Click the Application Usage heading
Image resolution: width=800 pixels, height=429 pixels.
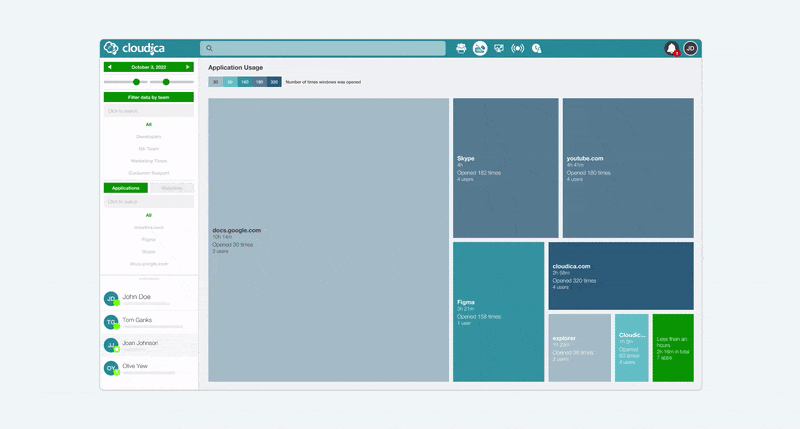click(x=235, y=67)
